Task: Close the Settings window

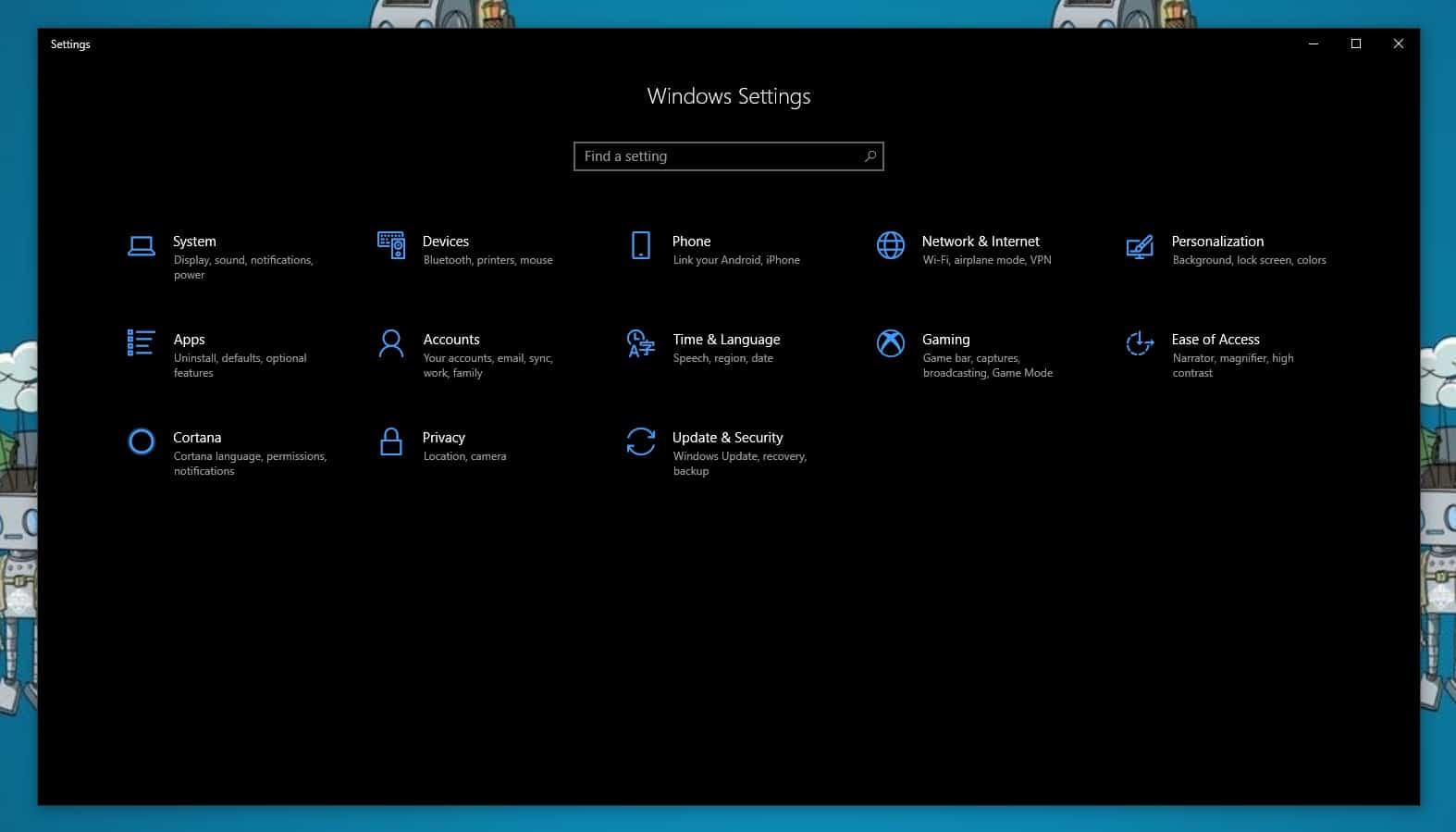Action: [1399, 43]
